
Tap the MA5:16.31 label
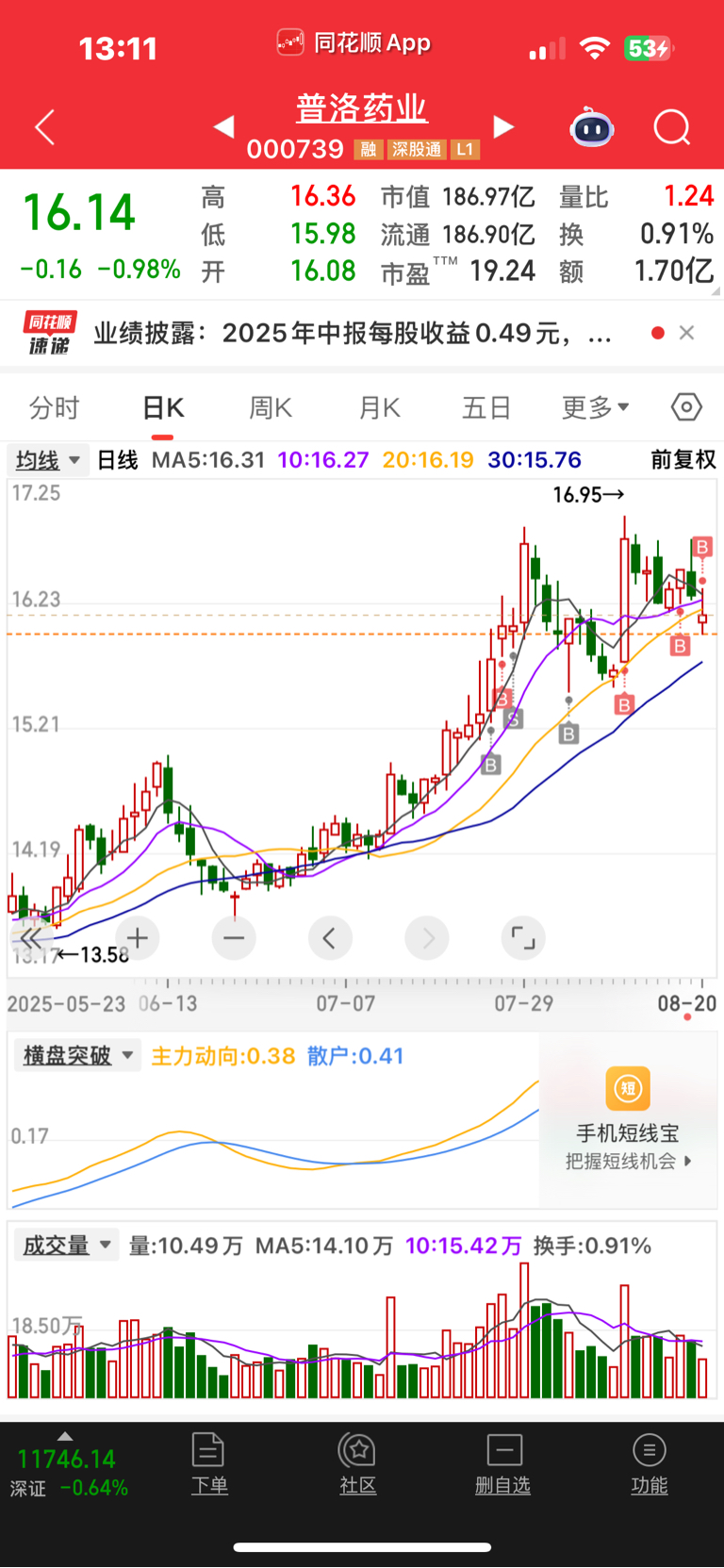coord(208,460)
